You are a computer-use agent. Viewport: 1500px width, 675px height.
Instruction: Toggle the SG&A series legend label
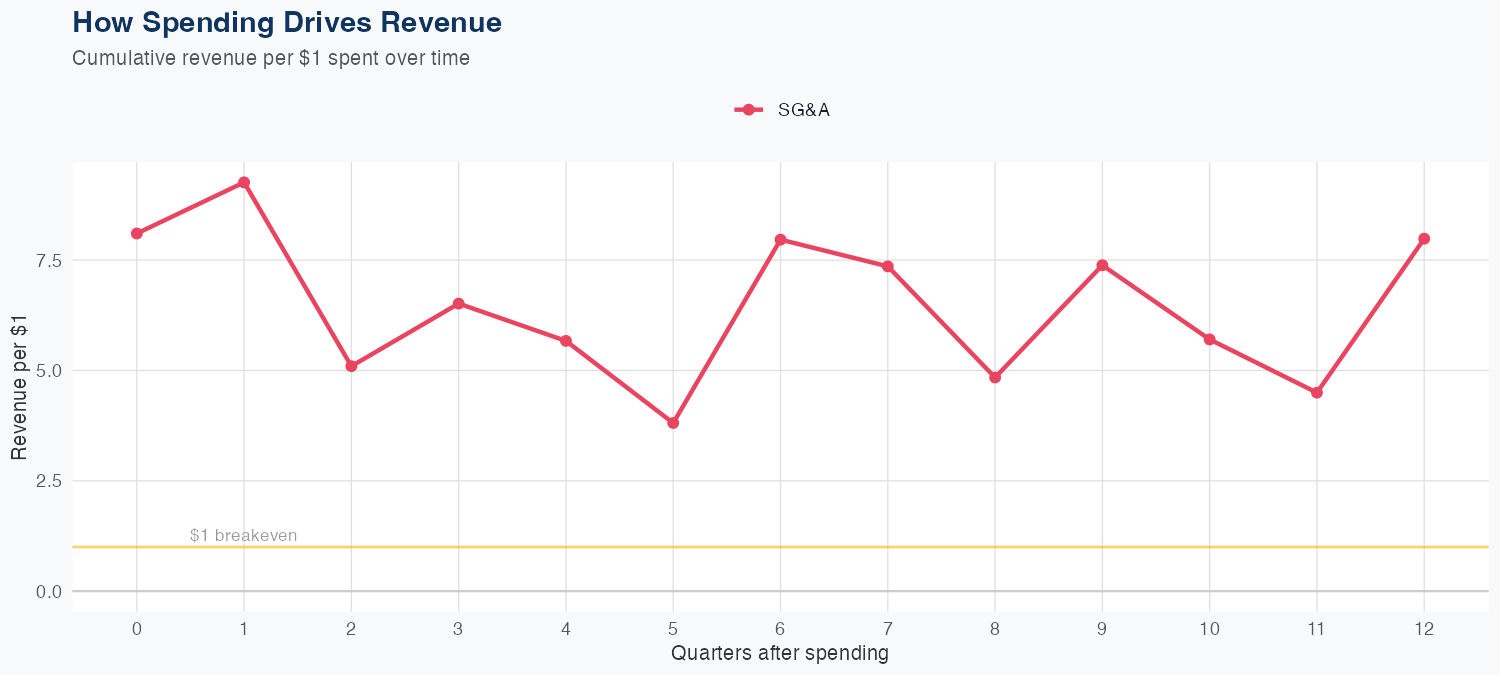(x=803, y=110)
